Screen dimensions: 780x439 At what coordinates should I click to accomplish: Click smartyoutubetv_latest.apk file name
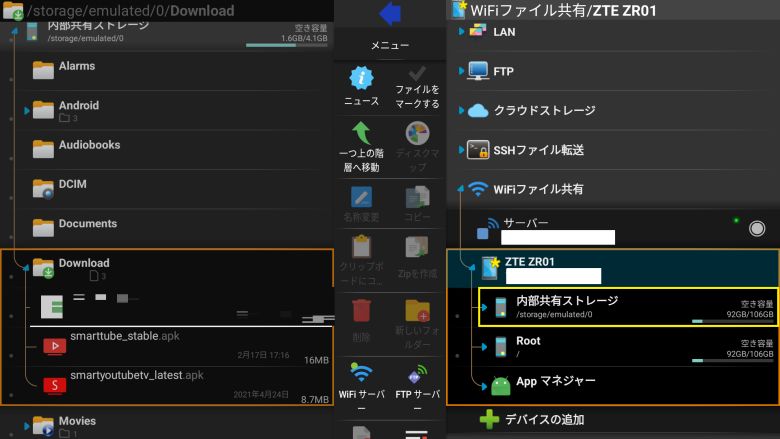137,375
